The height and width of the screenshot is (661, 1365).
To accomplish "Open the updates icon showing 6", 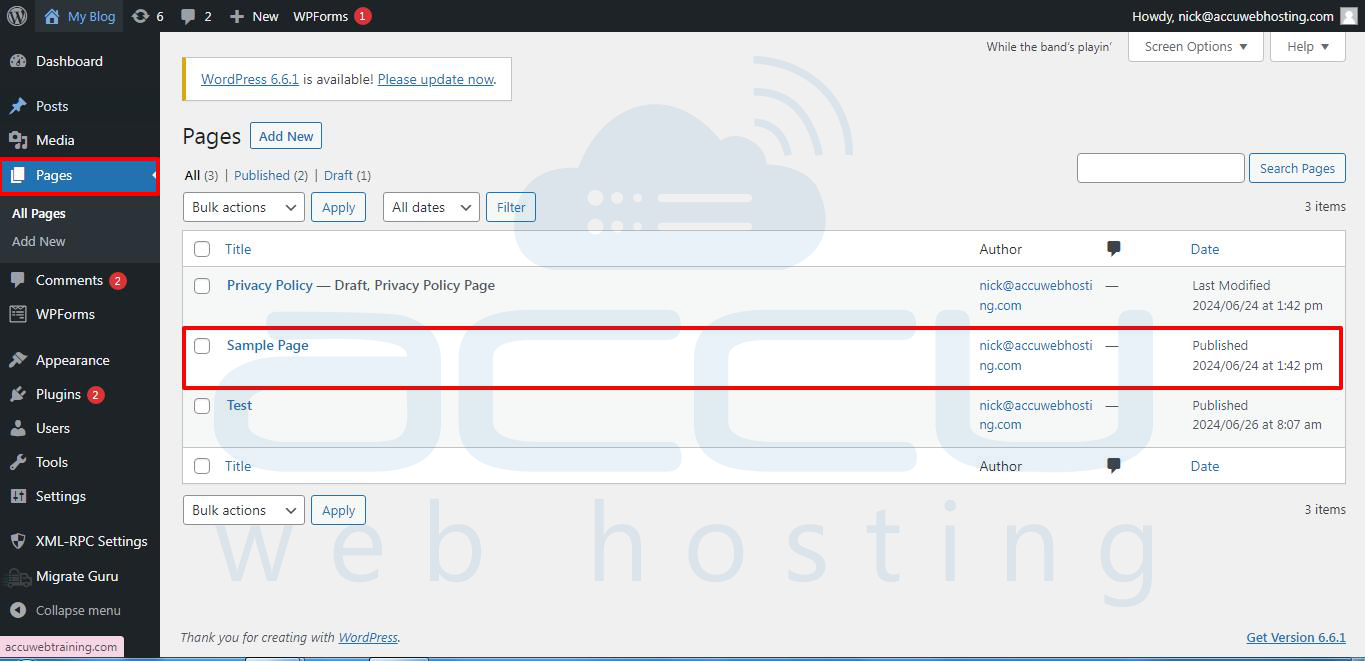I will pos(141,16).
